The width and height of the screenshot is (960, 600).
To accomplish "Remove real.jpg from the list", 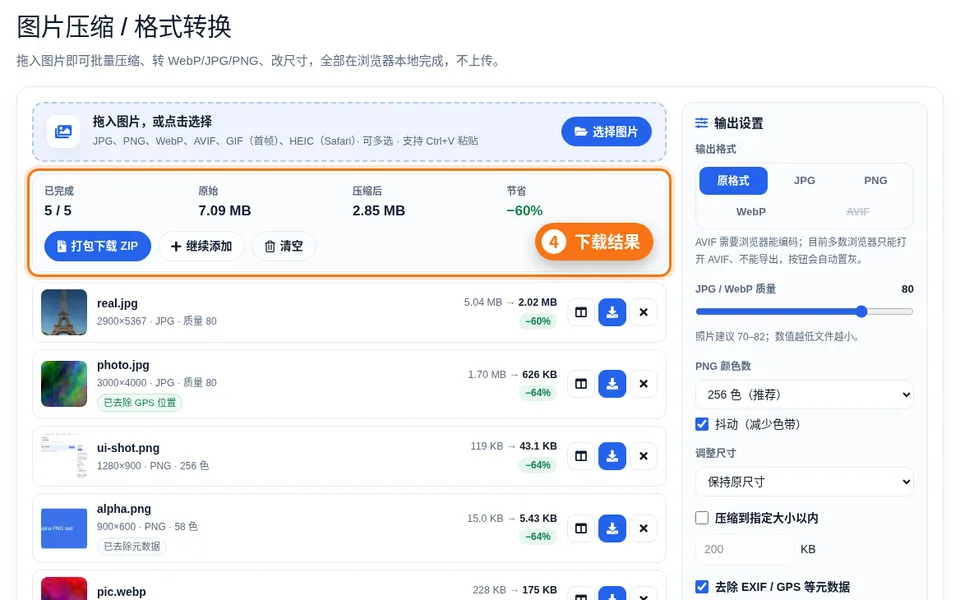I will [x=643, y=312].
